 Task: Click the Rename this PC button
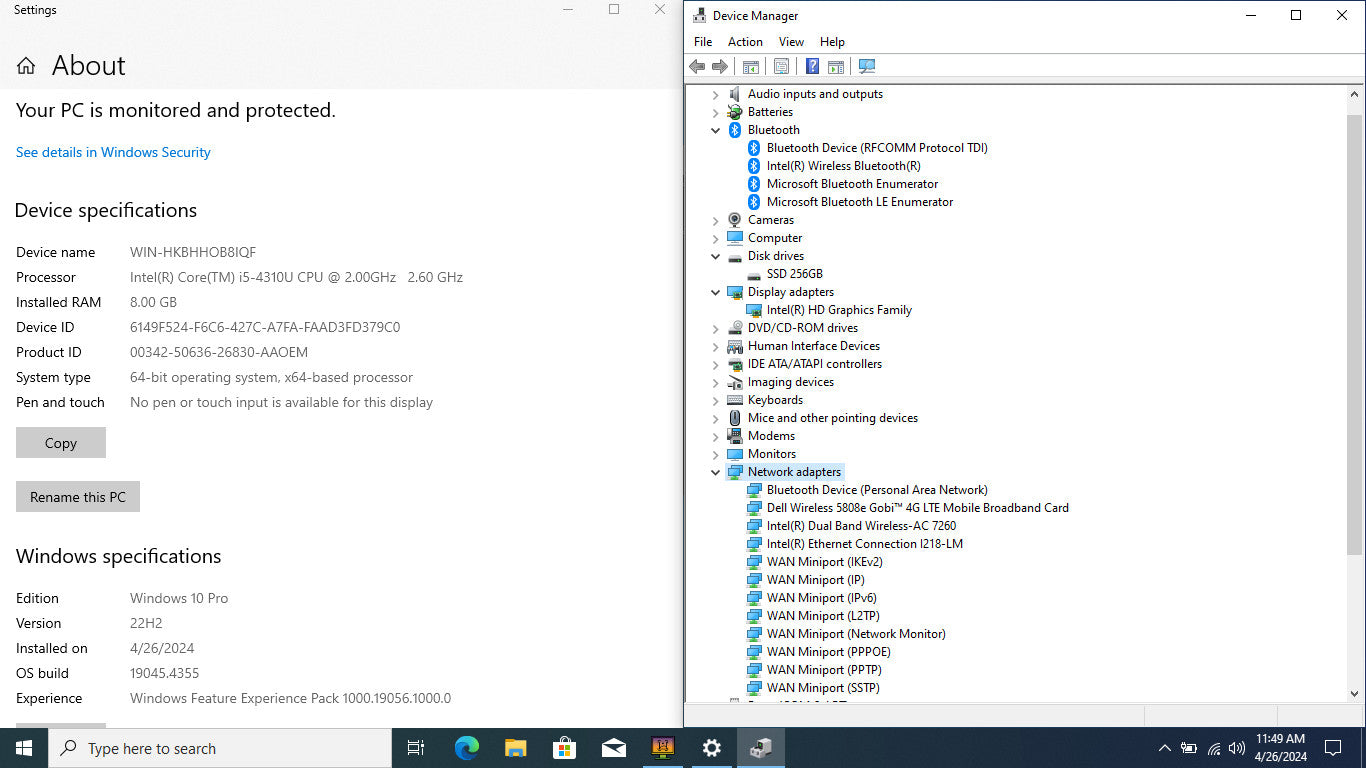click(x=78, y=497)
